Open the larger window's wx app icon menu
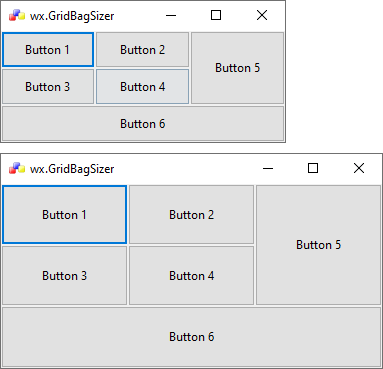The height and width of the screenshot is (369, 383). (x=17, y=168)
